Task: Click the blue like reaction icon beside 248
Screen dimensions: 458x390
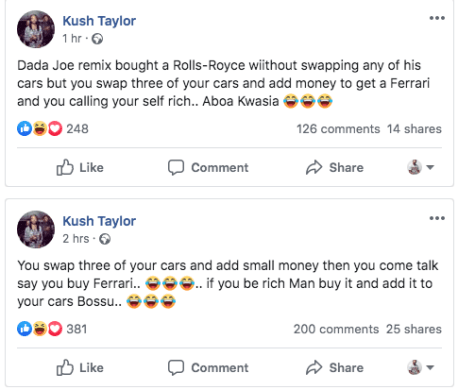Action: 24,129
